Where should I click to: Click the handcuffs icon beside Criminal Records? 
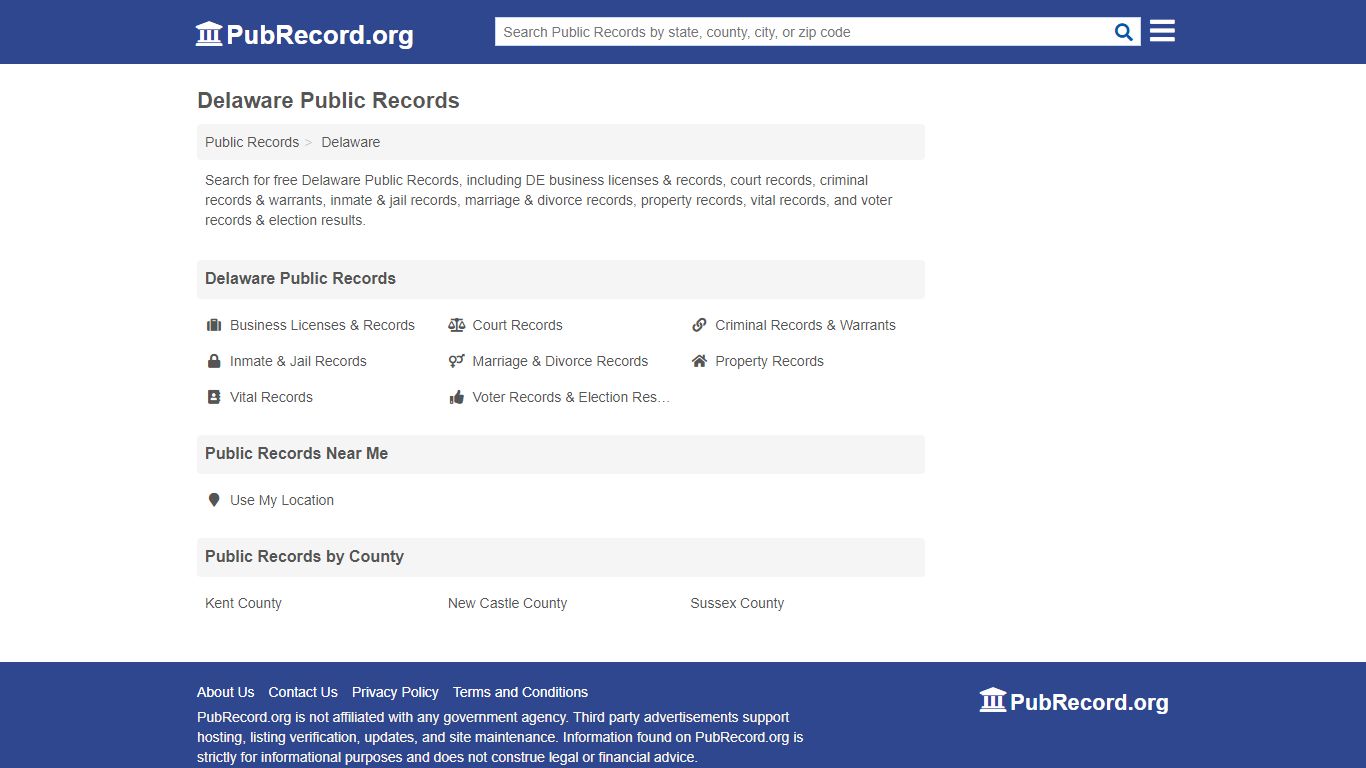699,325
